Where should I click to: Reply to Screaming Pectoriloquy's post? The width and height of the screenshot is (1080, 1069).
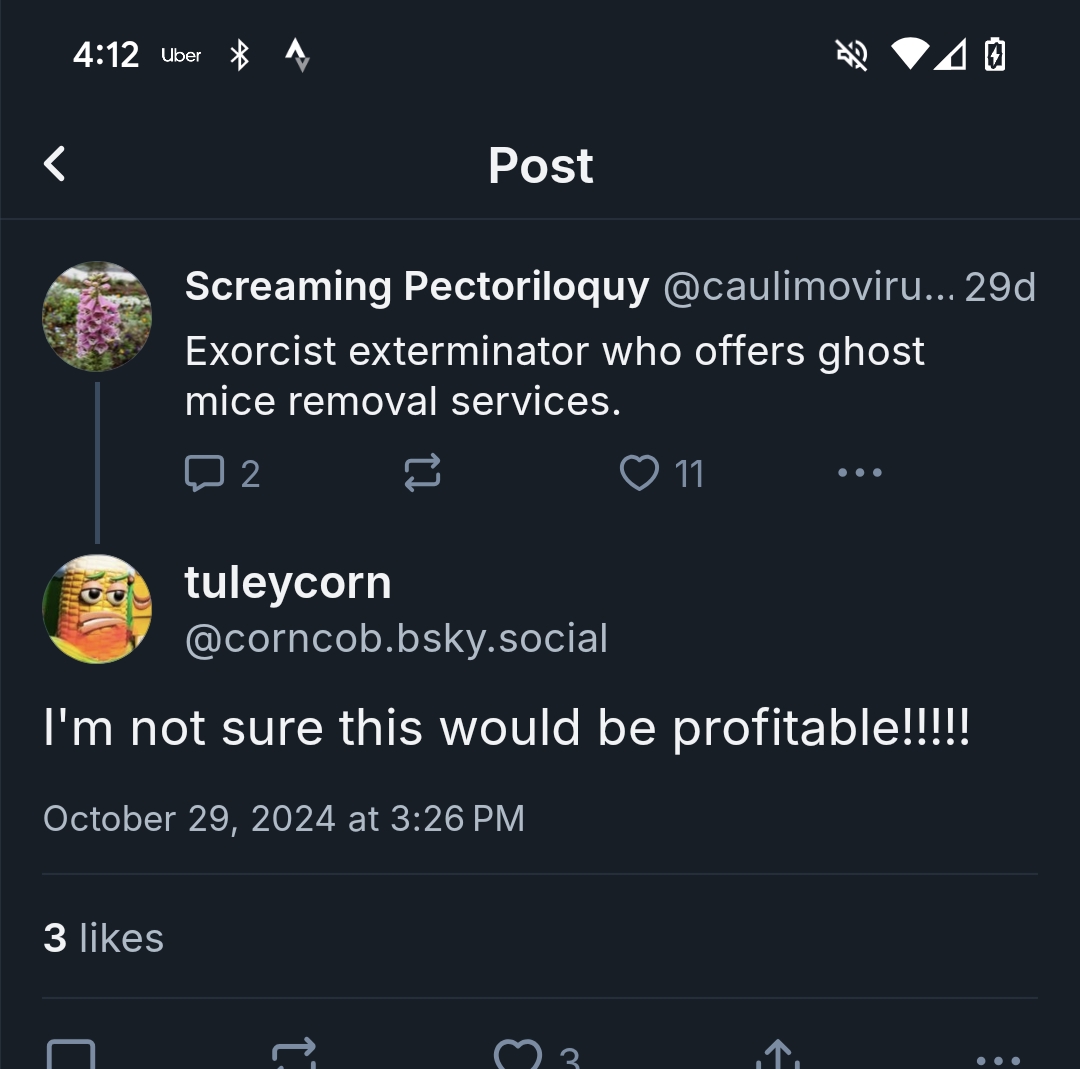[x=205, y=473]
